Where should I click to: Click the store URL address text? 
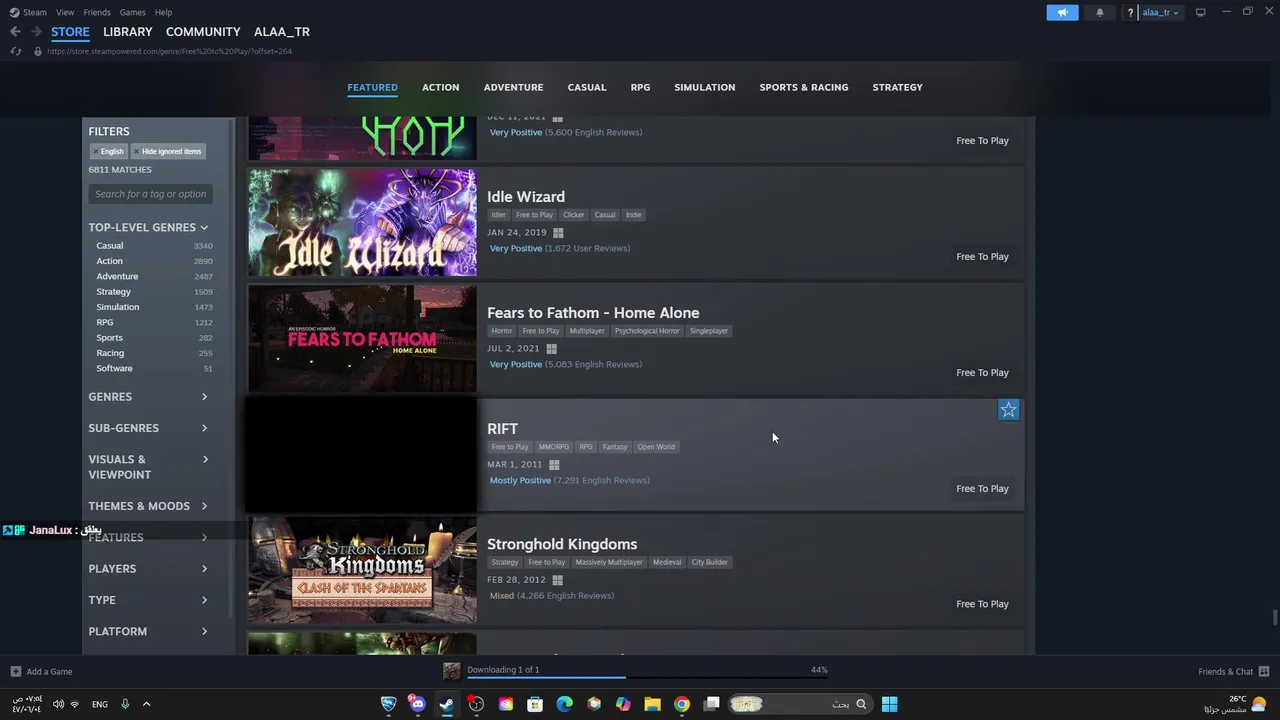point(169,51)
